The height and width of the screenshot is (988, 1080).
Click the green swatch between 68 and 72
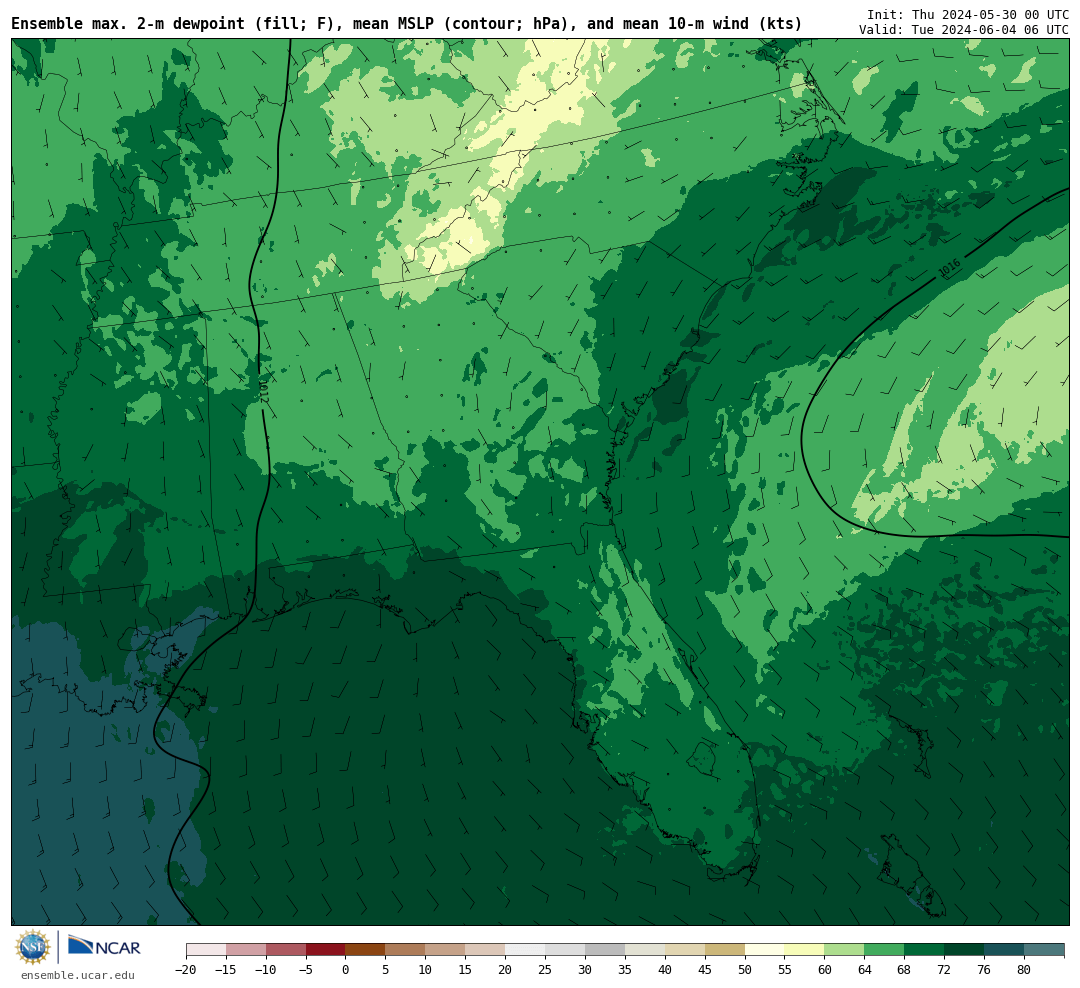pos(924,950)
